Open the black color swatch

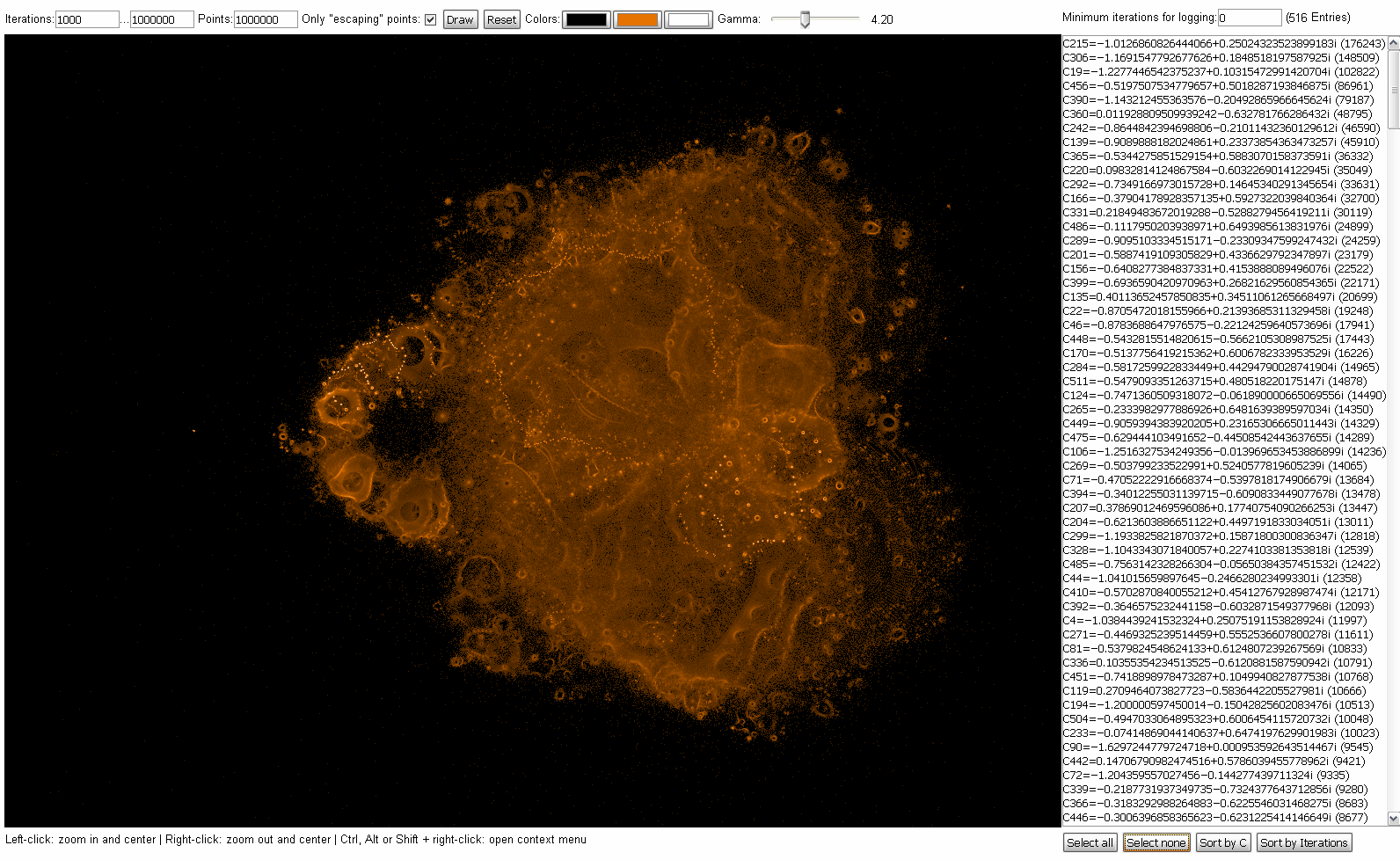[587, 19]
